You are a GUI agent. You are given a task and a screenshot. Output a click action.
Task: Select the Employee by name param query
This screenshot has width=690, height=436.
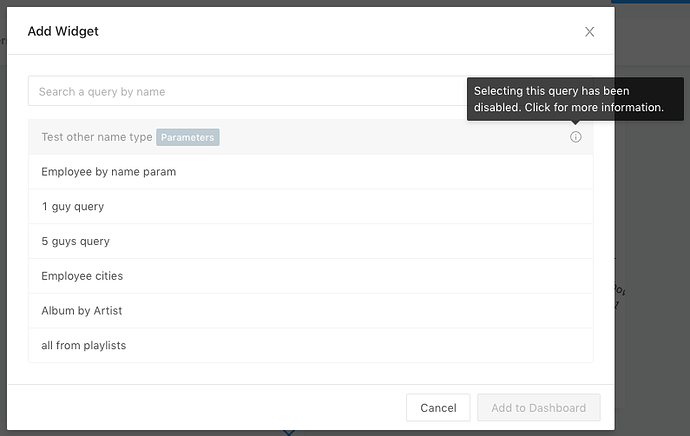311,172
